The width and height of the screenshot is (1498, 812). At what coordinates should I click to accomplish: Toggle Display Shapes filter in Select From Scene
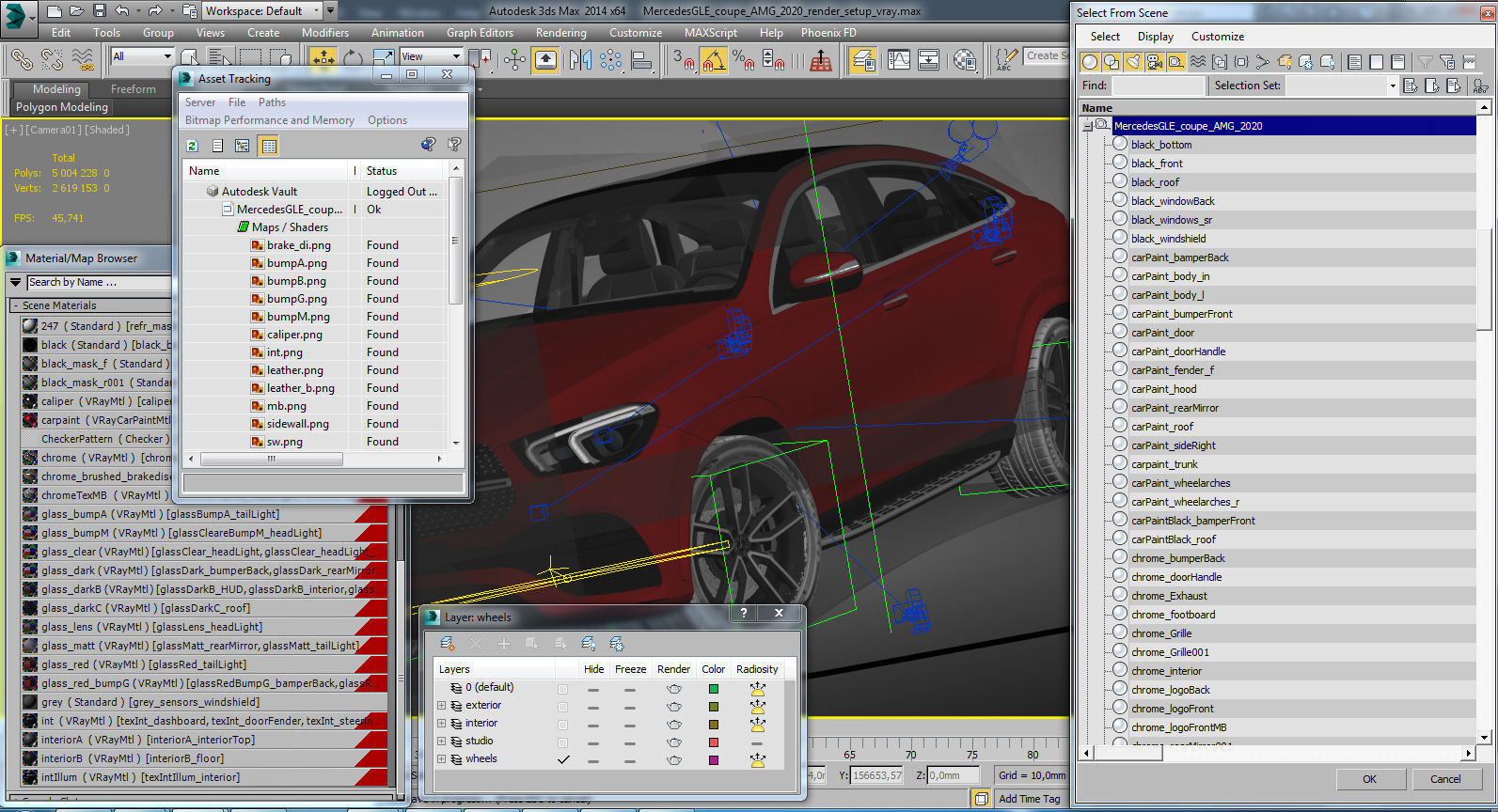(1112, 62)
